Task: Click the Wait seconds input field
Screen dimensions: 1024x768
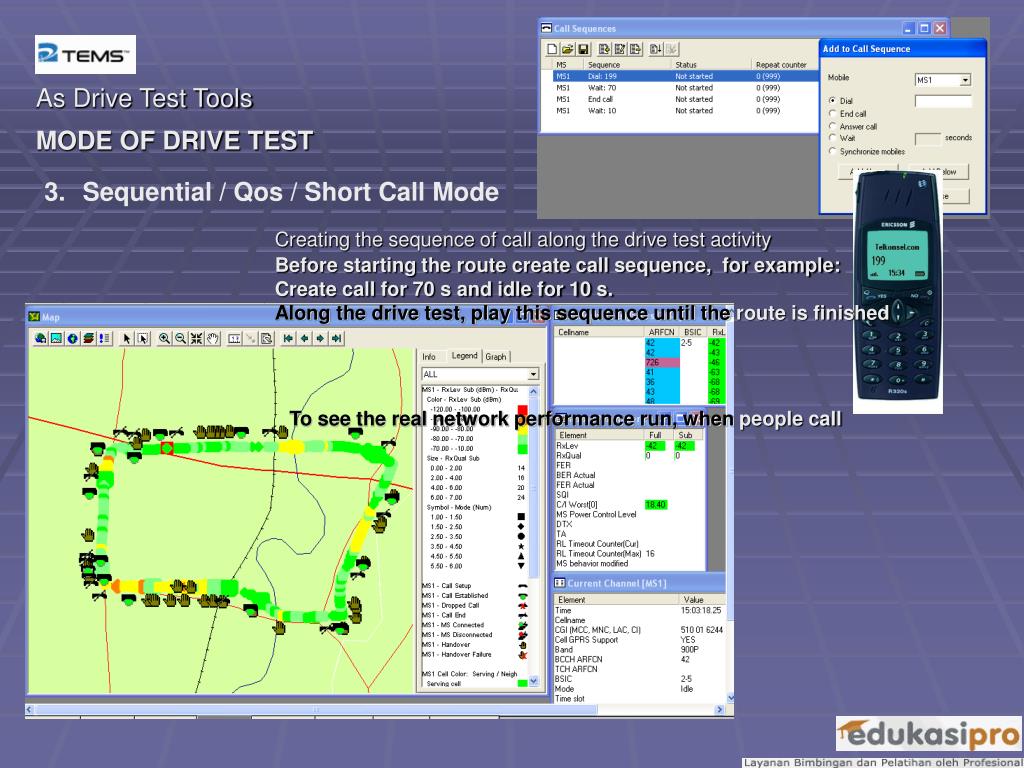Action: click(927, 138)
